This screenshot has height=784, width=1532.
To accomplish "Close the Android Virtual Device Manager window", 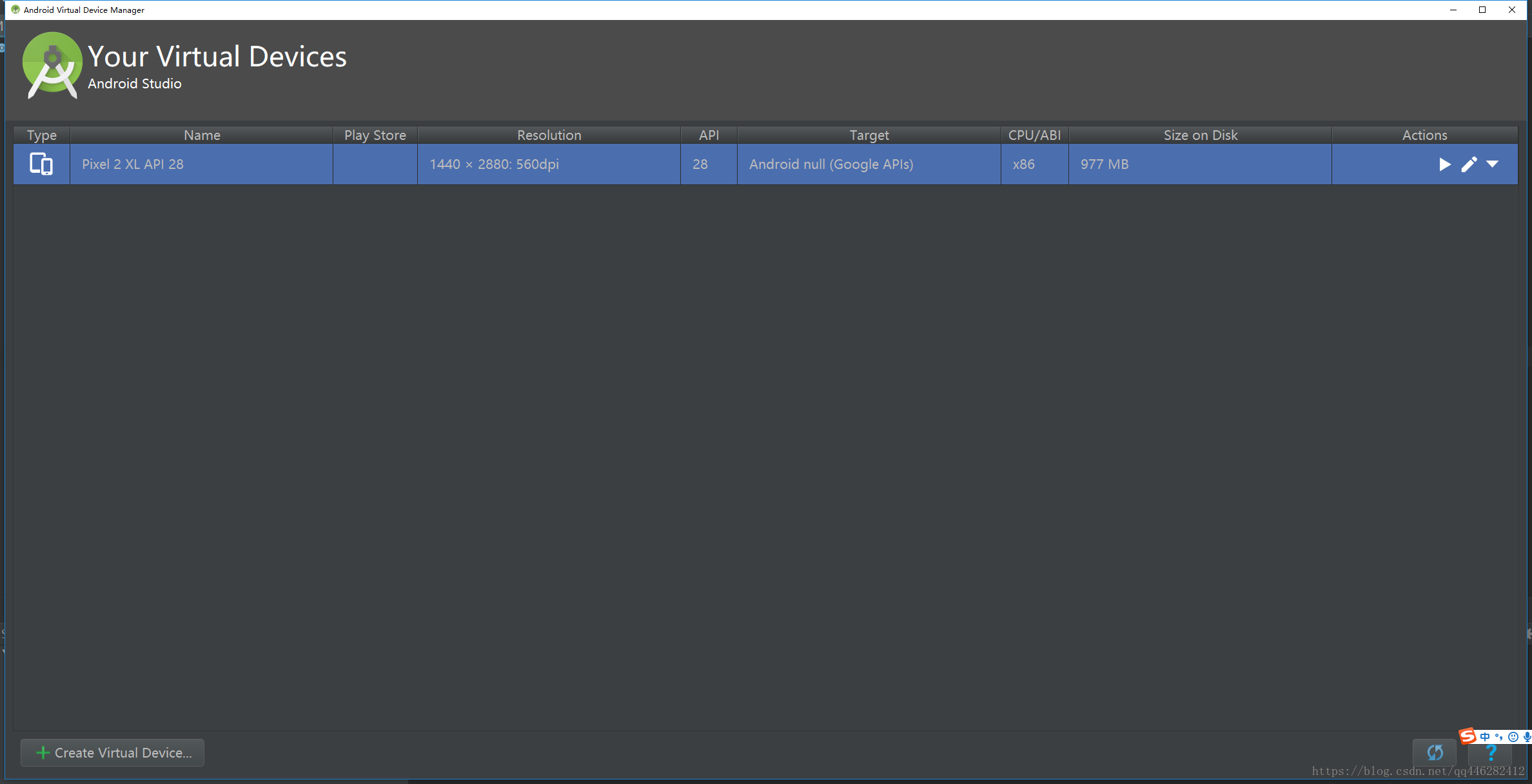I will tap(1512, 10).
